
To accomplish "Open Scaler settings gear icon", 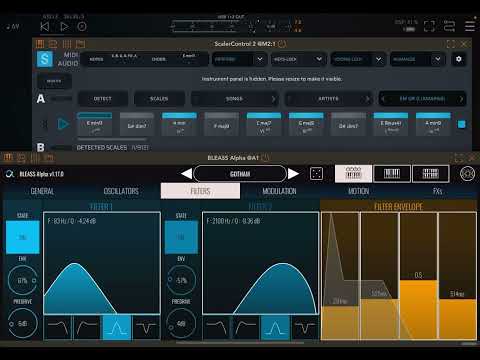I will pos(459,59).
